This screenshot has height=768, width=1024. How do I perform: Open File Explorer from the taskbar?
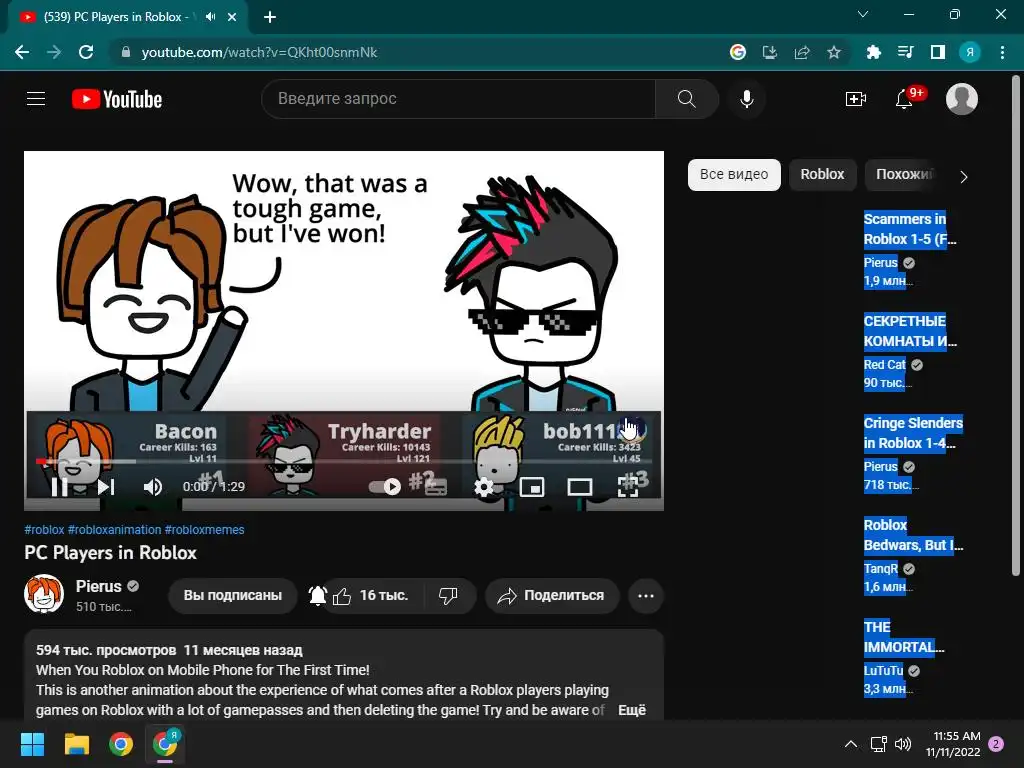(x=76, y=744)
